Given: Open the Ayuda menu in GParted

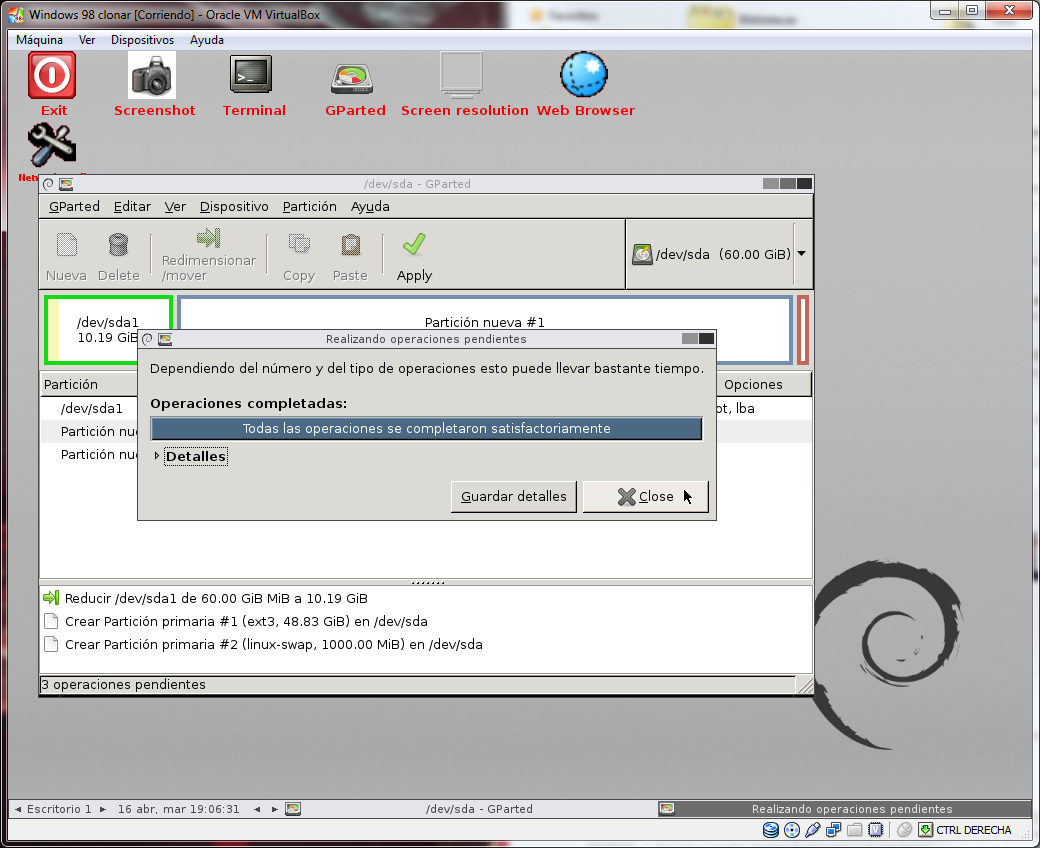Looking at the screenshot, I should tap(370, 206).
